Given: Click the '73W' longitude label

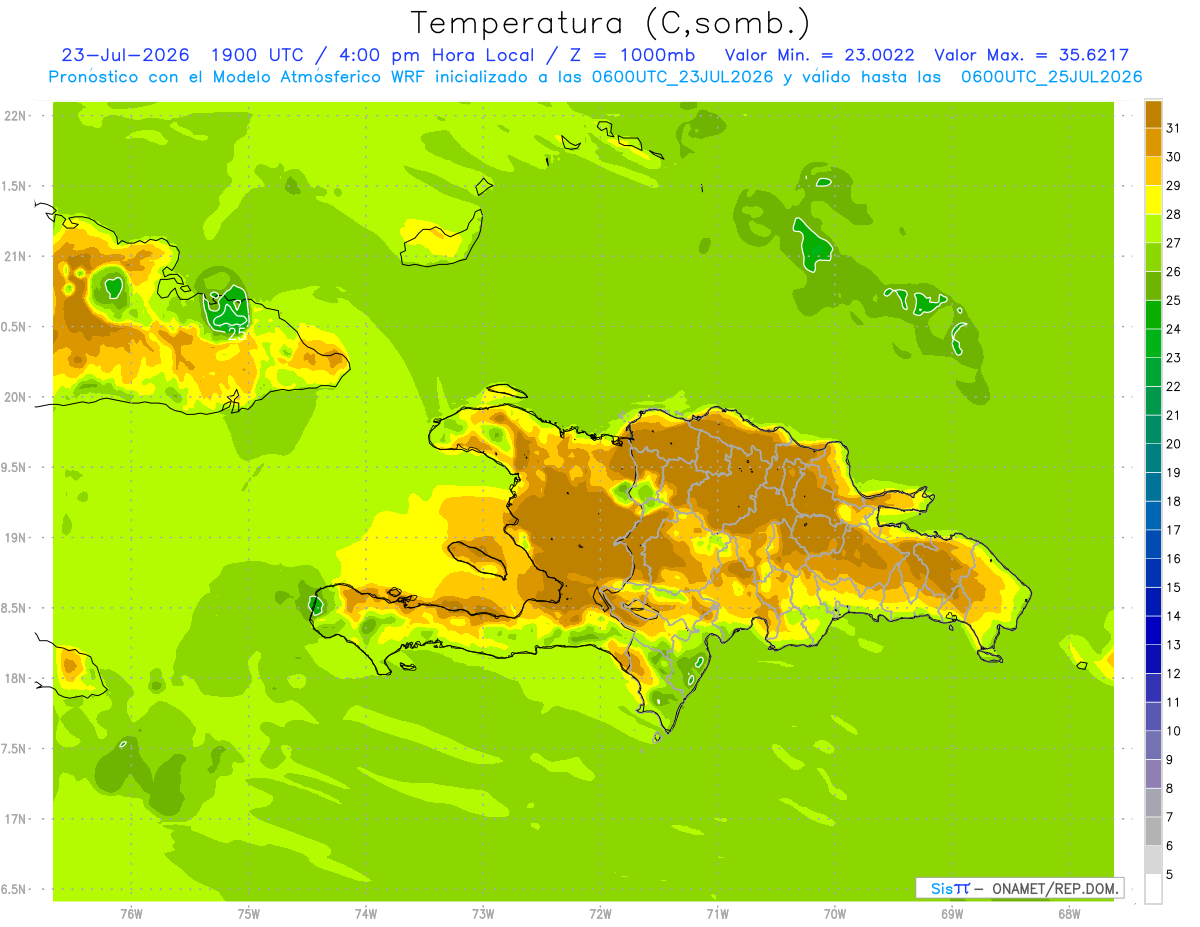Looking at the screenshot, I should tap(483, 914).
